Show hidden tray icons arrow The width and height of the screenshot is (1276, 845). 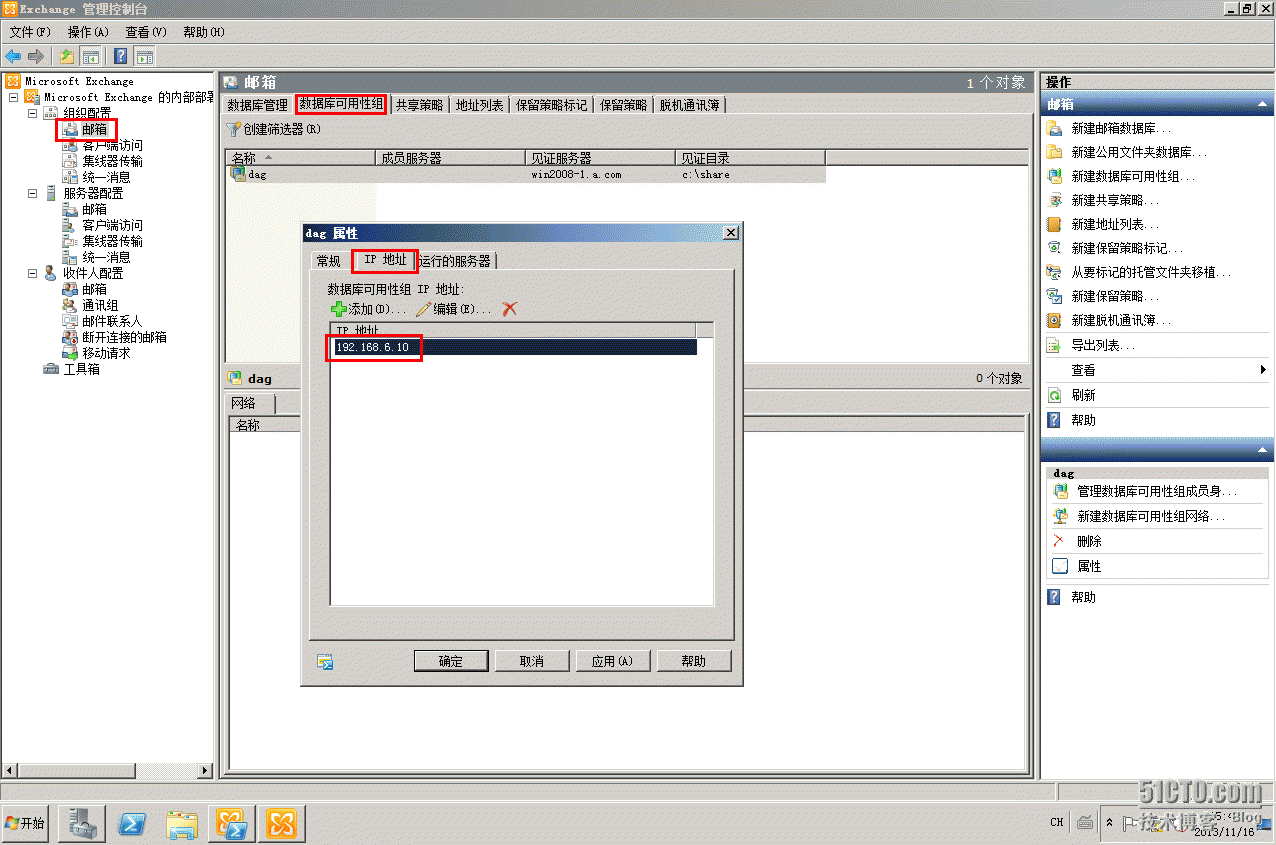pos(1109,822)
